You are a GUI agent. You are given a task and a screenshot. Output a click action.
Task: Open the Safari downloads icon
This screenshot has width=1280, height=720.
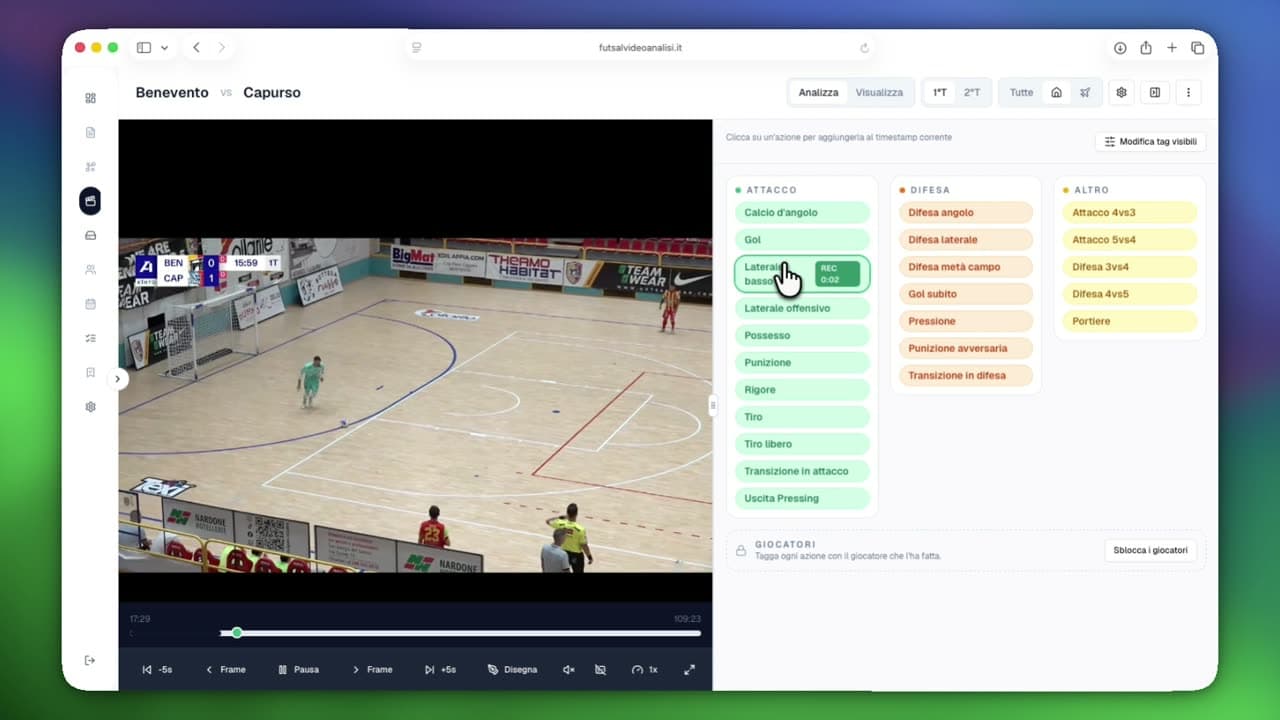pyautogui.click(x=1120, y=48)
